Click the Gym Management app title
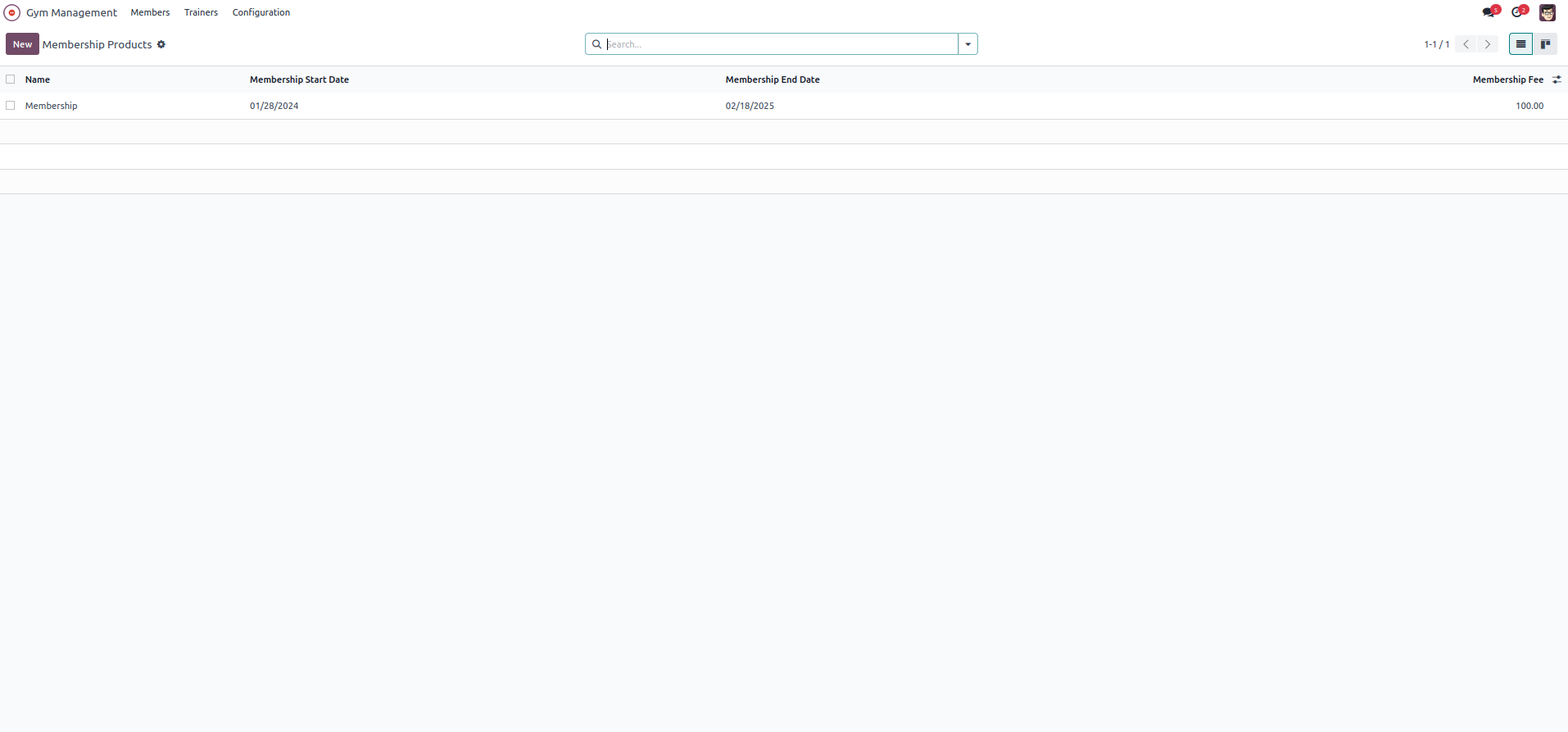The image size is (1568, 732). [71, 12]
